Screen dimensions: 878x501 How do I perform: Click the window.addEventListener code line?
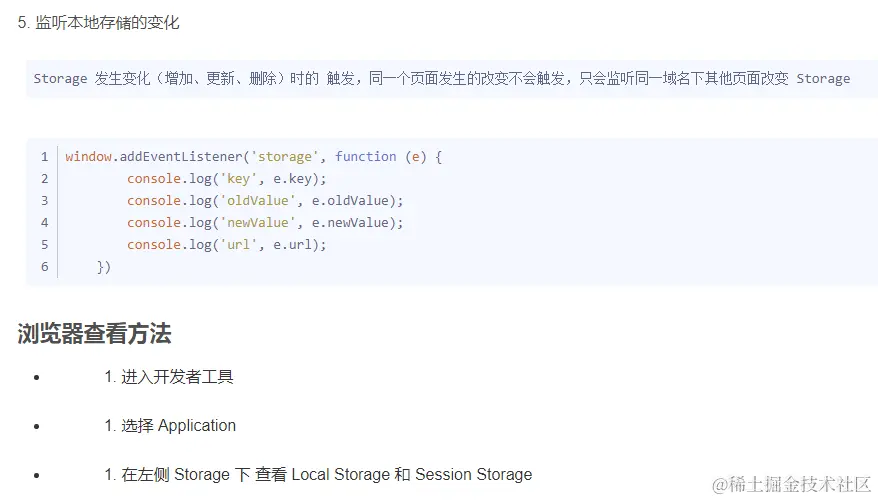coord(253,157)
